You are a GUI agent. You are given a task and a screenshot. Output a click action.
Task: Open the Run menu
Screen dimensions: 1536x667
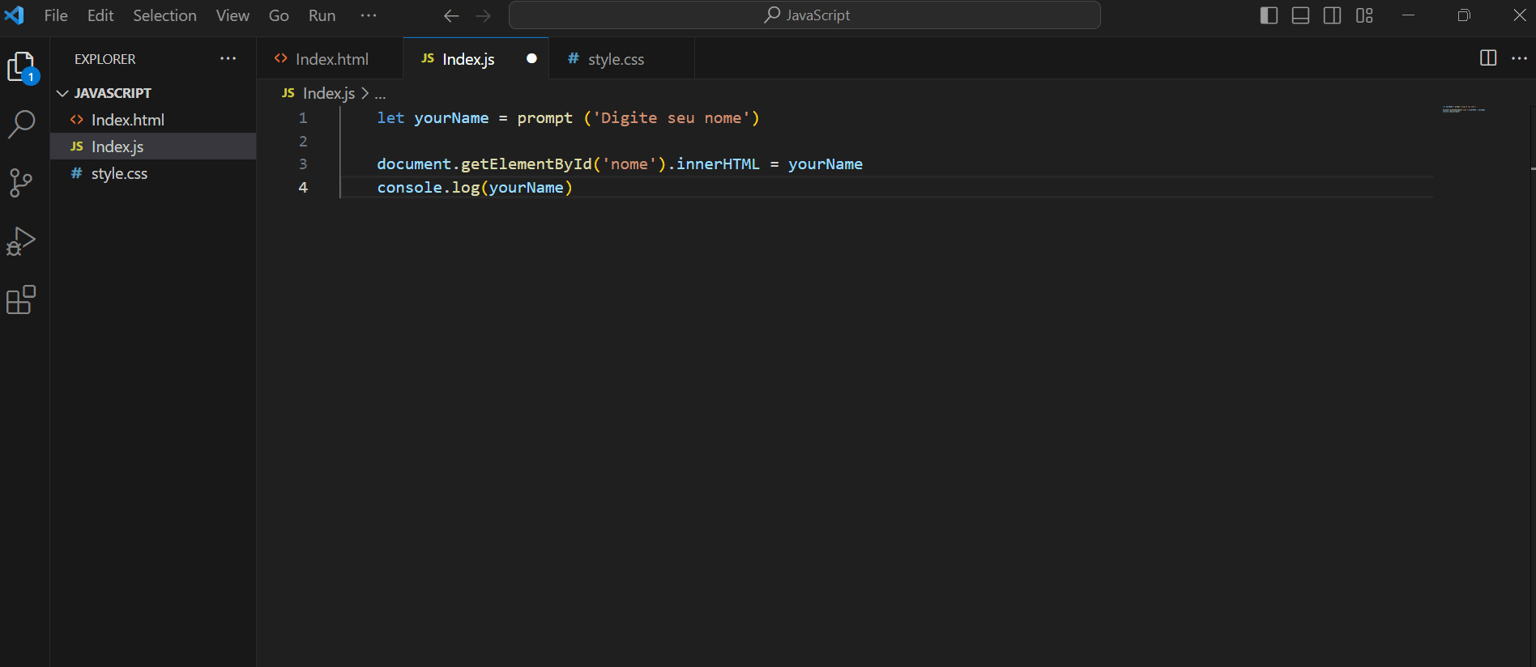pyautogui.click(x=322, y=16)
